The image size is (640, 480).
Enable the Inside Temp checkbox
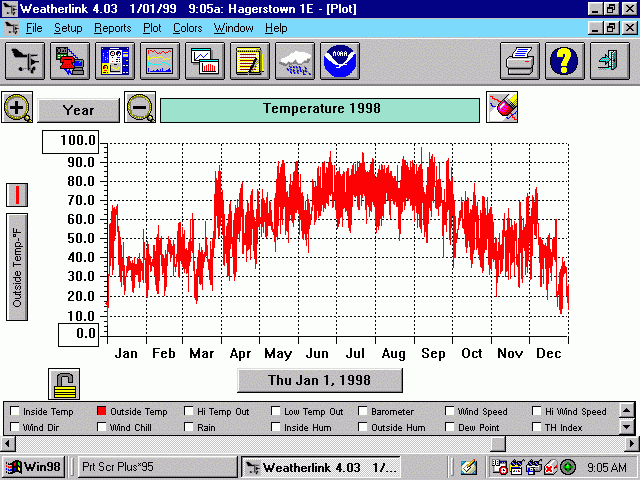[x=14, y=411]
